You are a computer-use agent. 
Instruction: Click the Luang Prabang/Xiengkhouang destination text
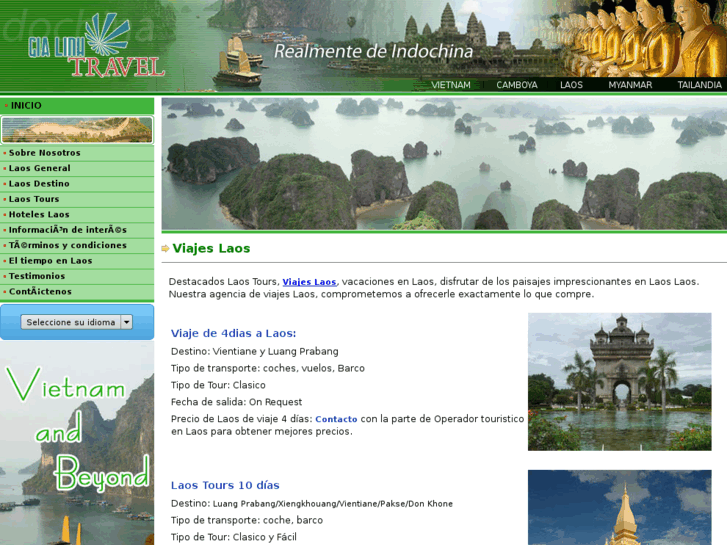point(332,504)
